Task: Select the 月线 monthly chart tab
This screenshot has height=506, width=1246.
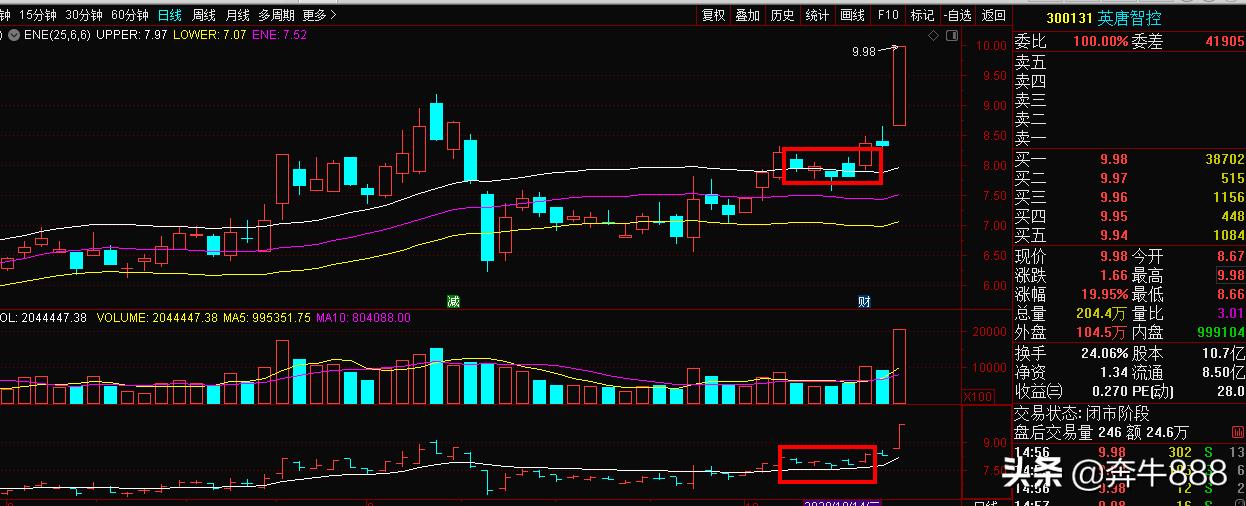Action: click(x=238, y=15)
